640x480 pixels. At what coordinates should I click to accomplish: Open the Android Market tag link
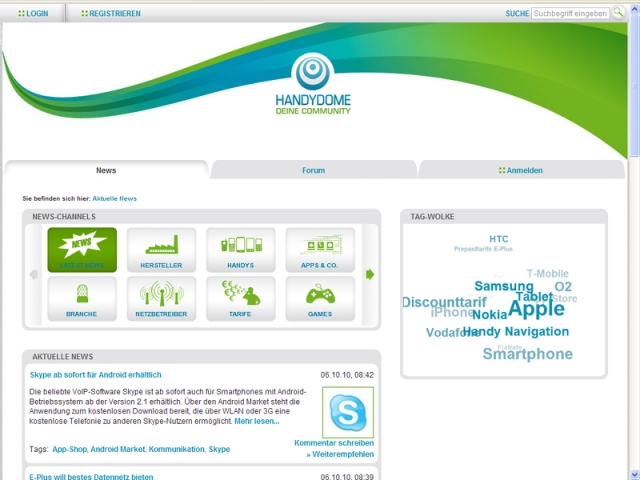click(x=118, y=449)
